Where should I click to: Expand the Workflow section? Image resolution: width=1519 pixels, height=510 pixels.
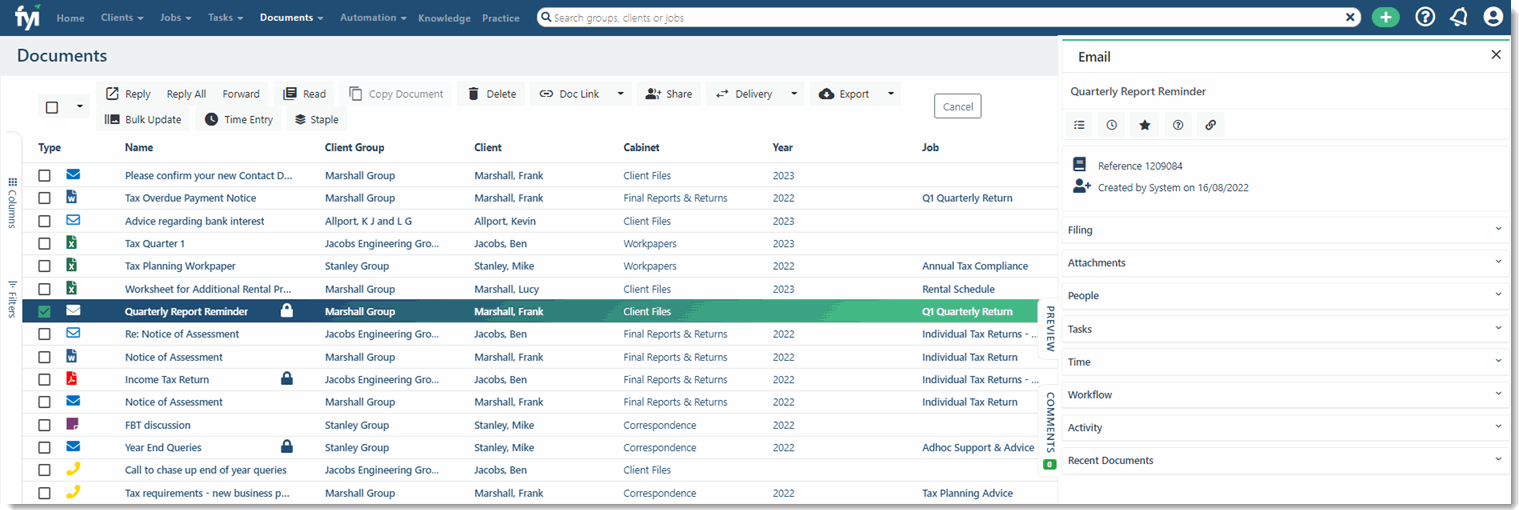tap(1285, 395)
